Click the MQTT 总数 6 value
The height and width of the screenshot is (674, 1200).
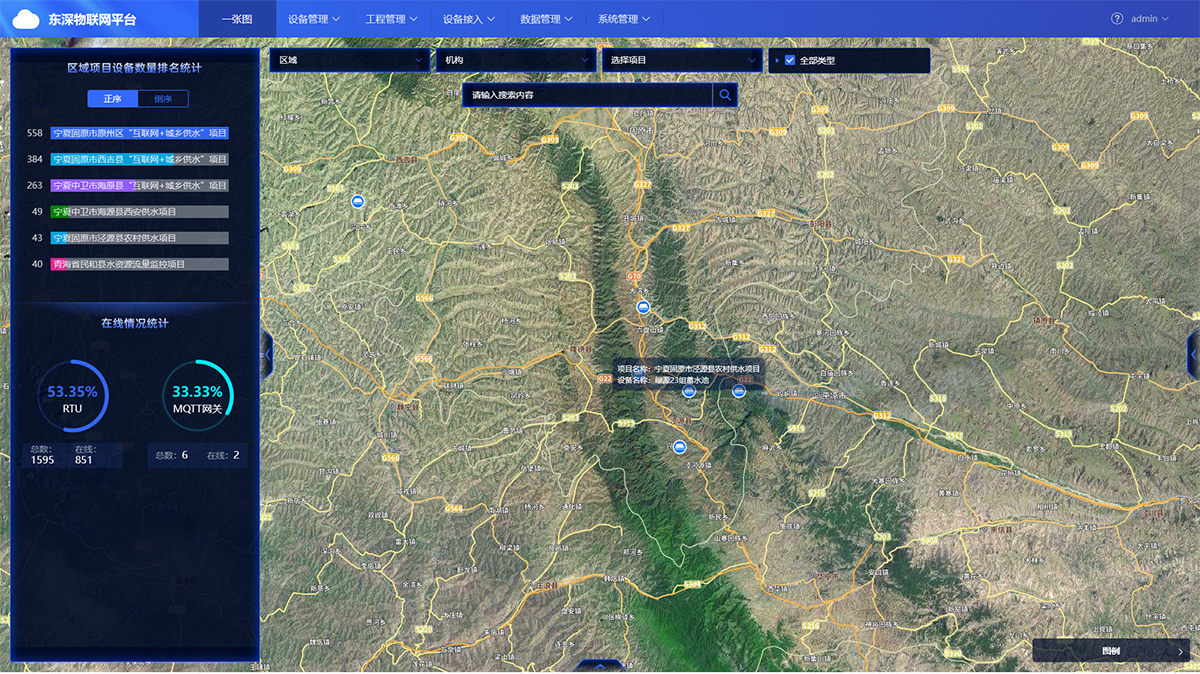[x=185, y=455]
